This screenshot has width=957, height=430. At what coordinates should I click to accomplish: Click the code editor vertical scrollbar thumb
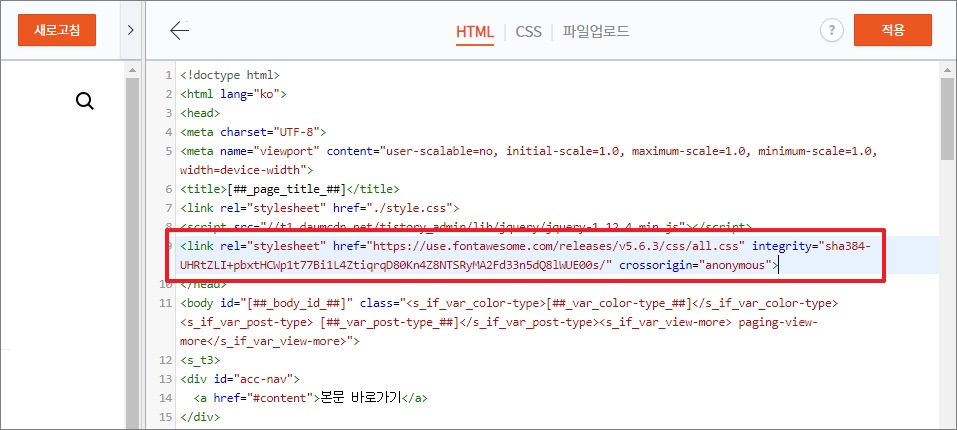947,118
